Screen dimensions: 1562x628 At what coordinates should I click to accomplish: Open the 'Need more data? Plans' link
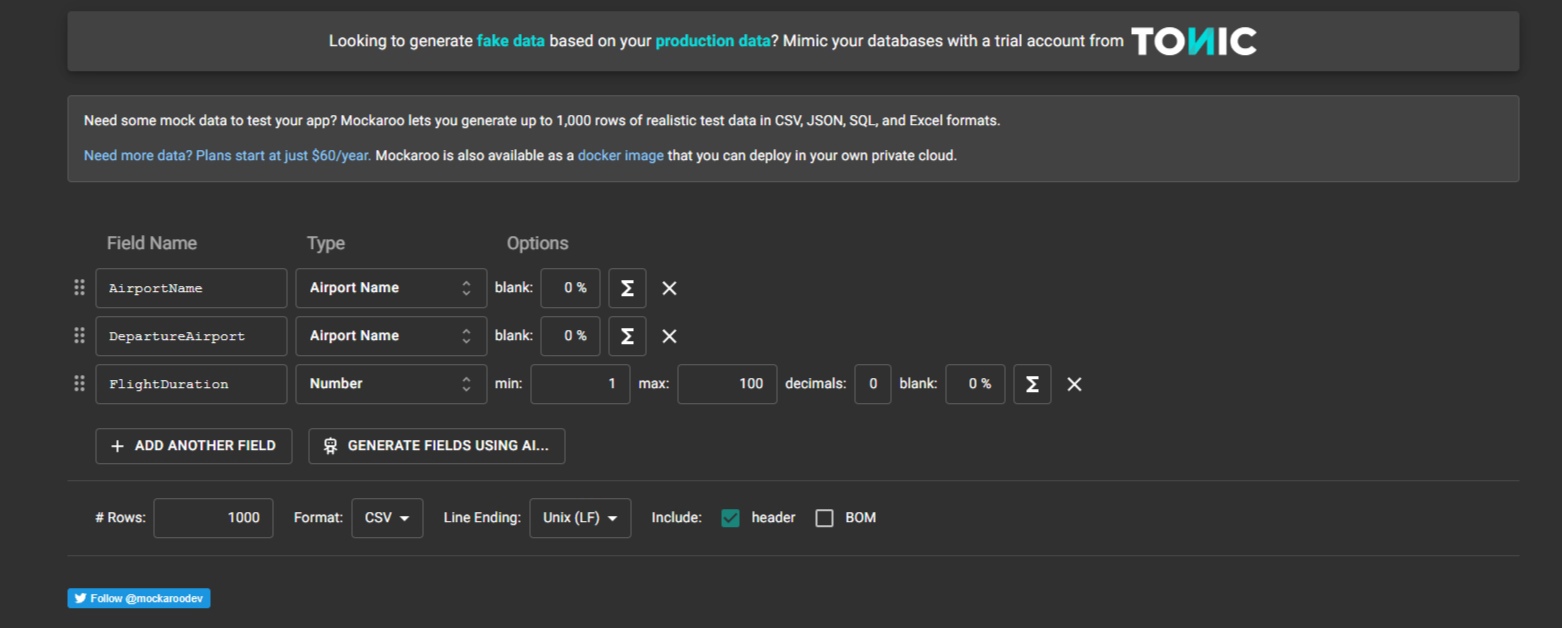tap(227, 156)
